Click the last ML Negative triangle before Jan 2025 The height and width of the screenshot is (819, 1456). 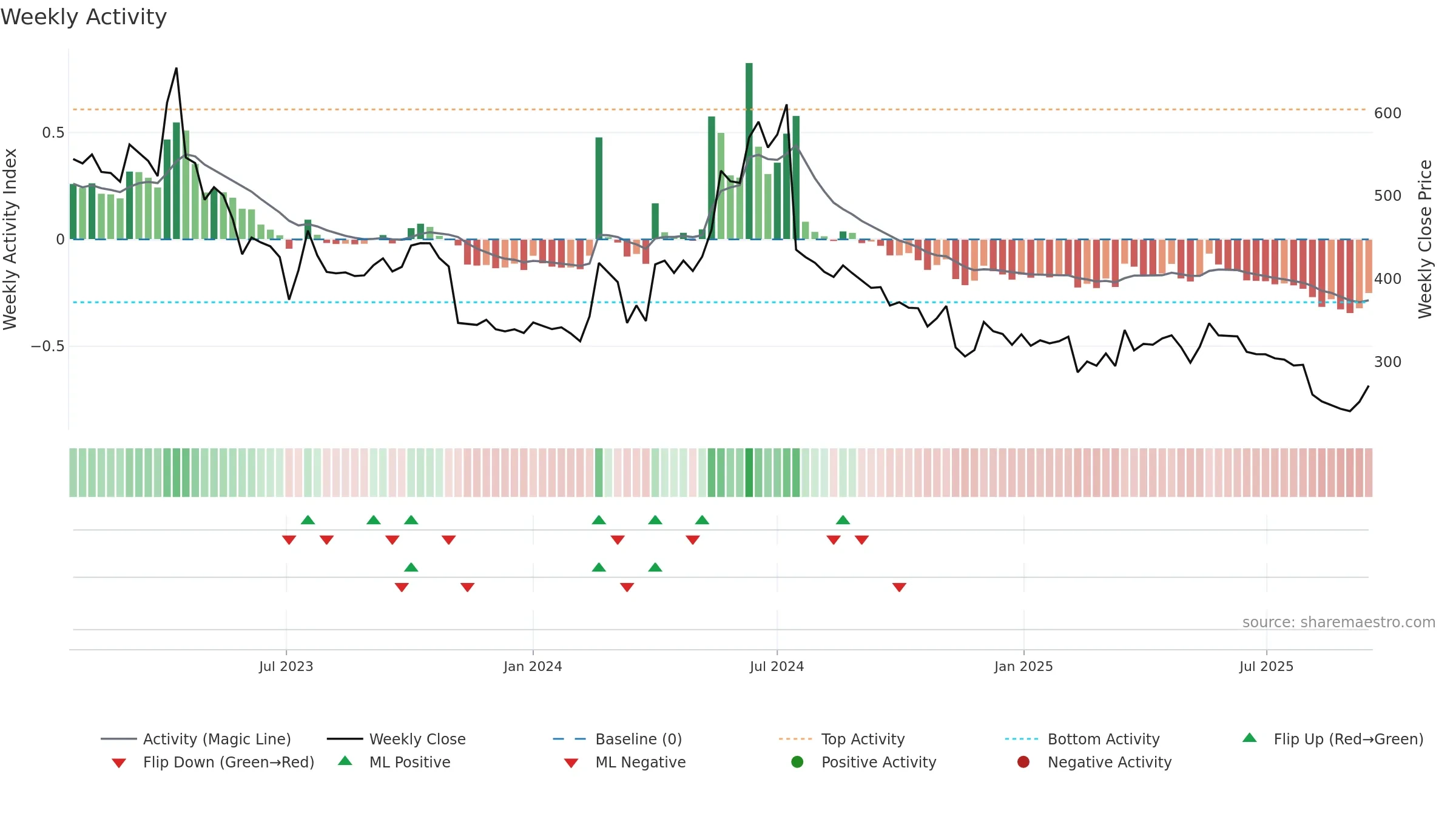click(899, 587)
